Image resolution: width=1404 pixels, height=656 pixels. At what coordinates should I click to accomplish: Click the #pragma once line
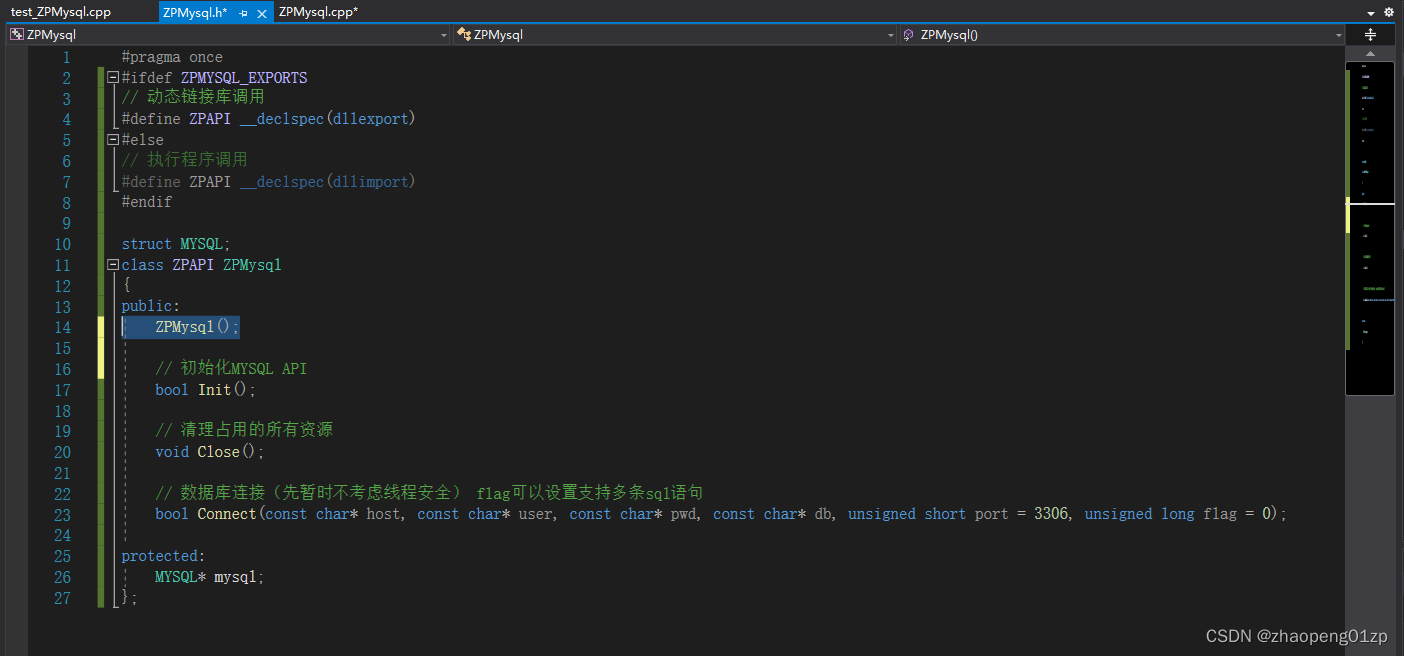(x=172, y=57)
